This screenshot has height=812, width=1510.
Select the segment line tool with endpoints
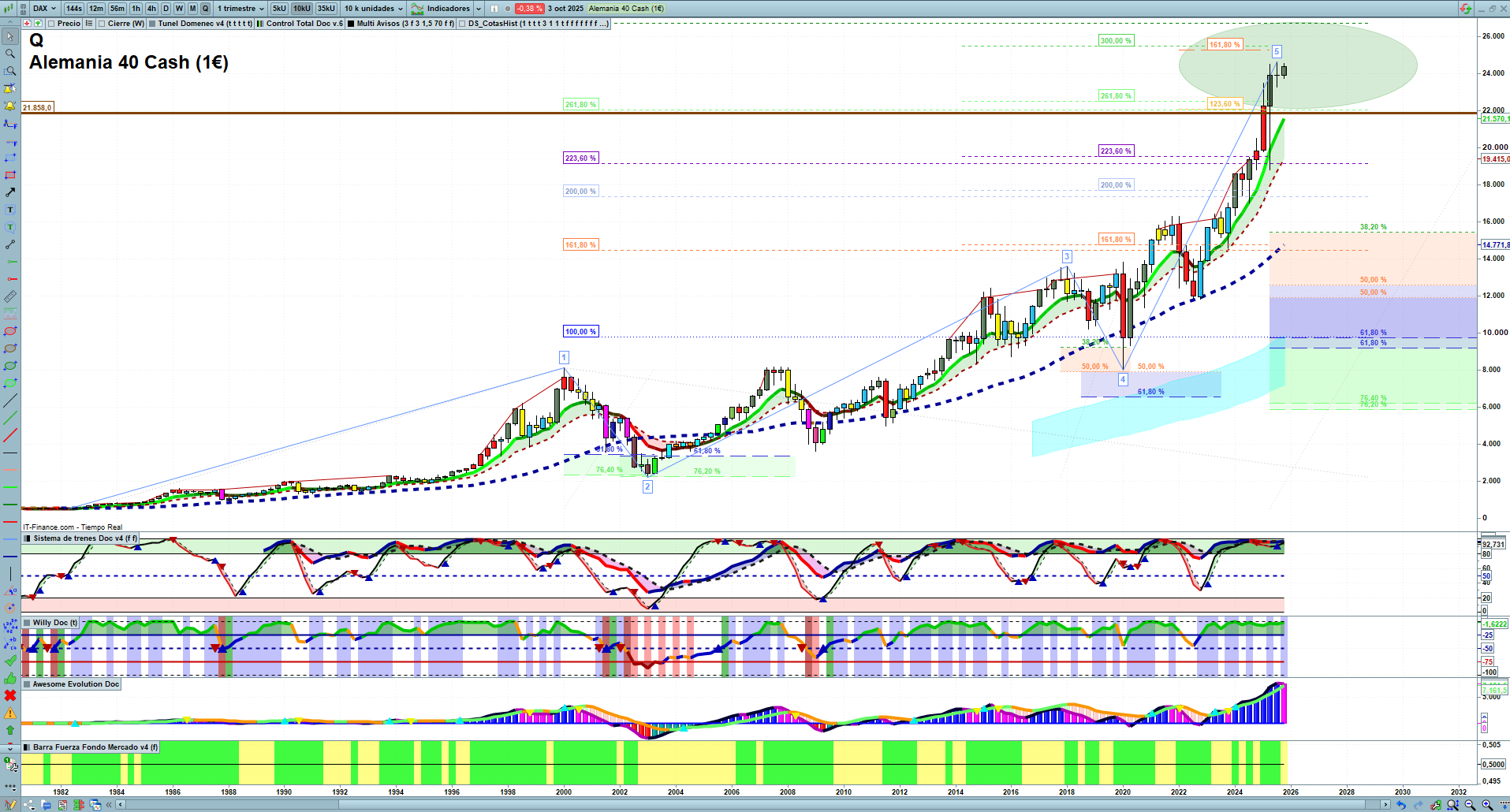point(10,244)
